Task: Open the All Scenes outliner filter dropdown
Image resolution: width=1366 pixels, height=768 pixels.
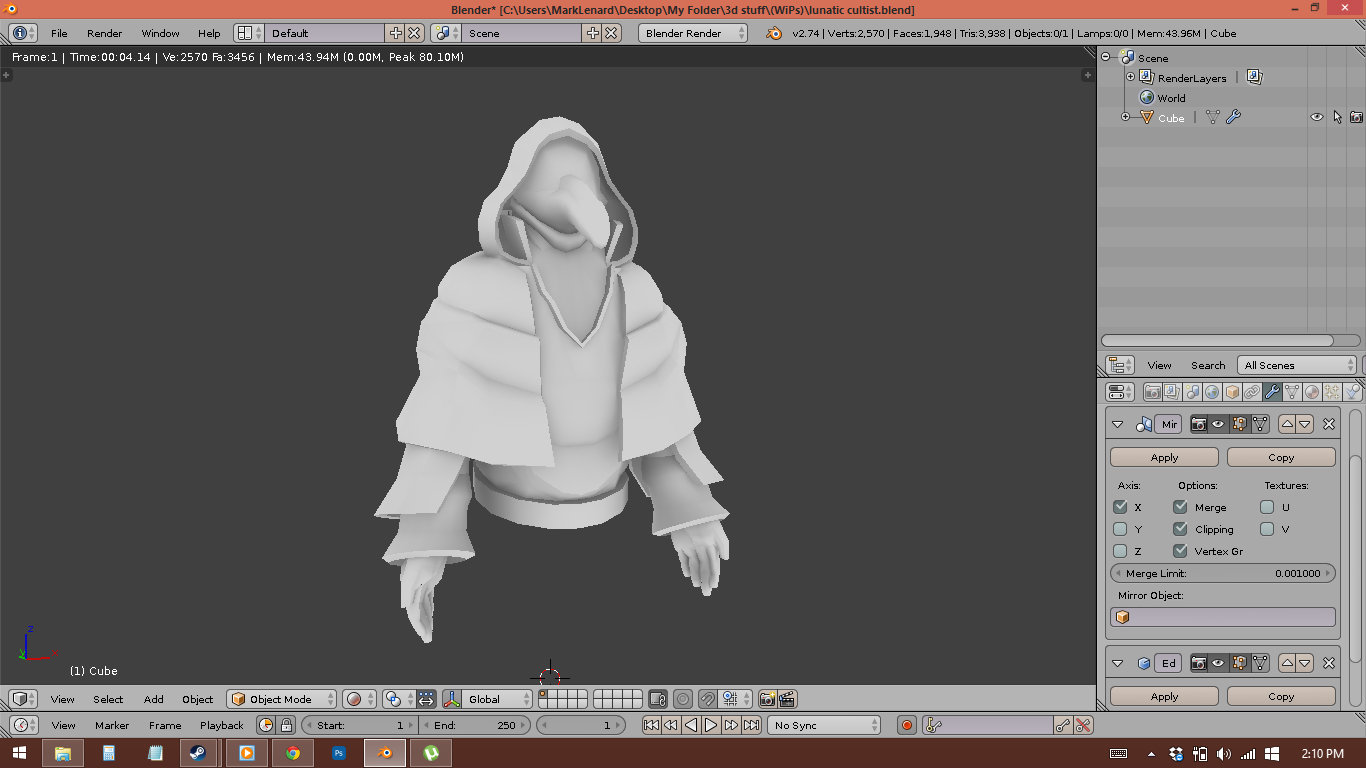Action: (1297, 365)
